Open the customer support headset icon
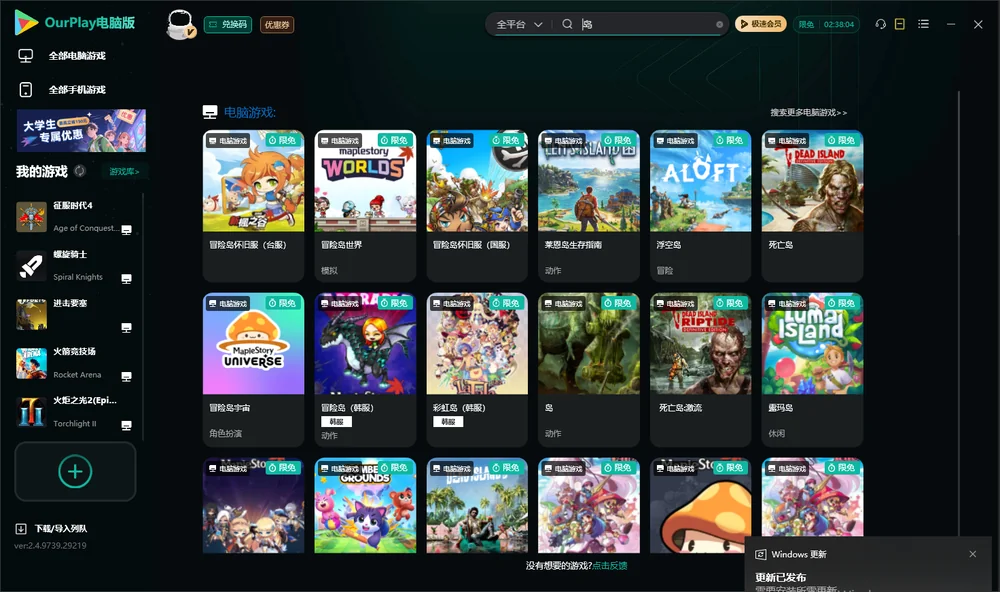This screenshot has height=592, width=1000. click(x=880, y=24)
